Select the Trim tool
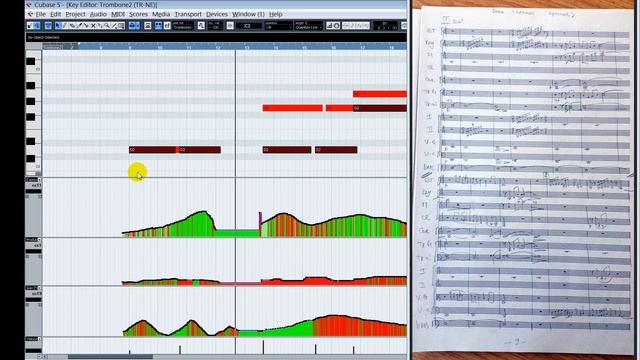This screenshot has width=640, height=360. pyautogui.click(x=79, y=26)
